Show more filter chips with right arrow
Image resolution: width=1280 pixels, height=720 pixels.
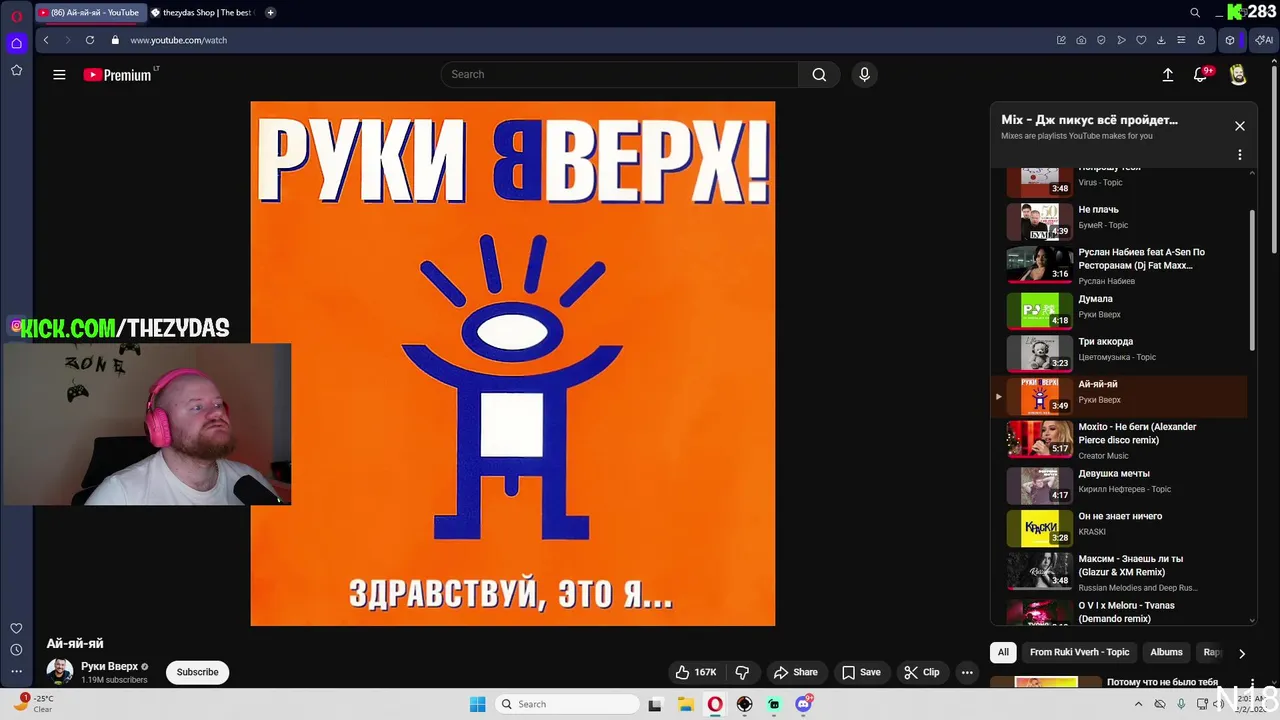tap(1241, 653)
